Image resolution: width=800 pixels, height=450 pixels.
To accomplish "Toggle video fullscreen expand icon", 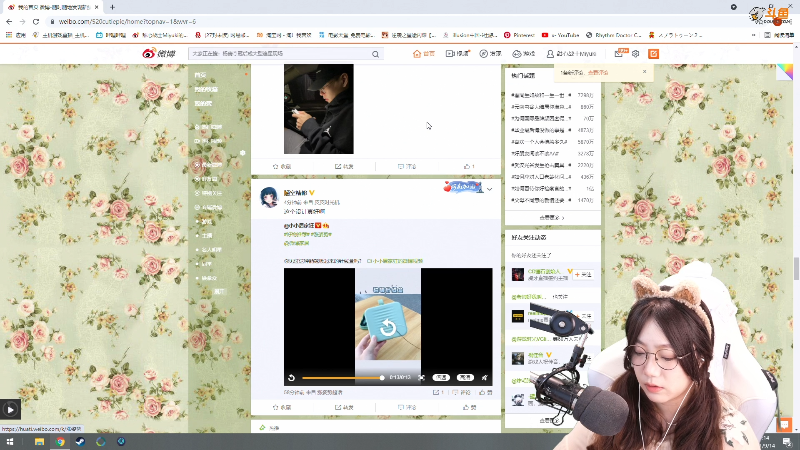I will pos(421,378).
